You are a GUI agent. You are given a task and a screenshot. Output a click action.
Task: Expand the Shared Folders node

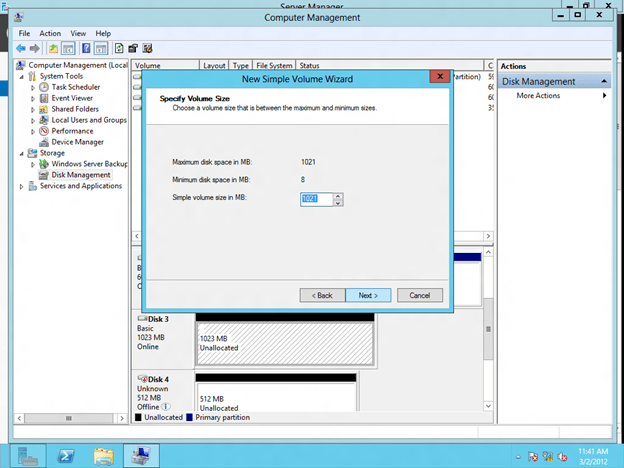coord(33,109)
